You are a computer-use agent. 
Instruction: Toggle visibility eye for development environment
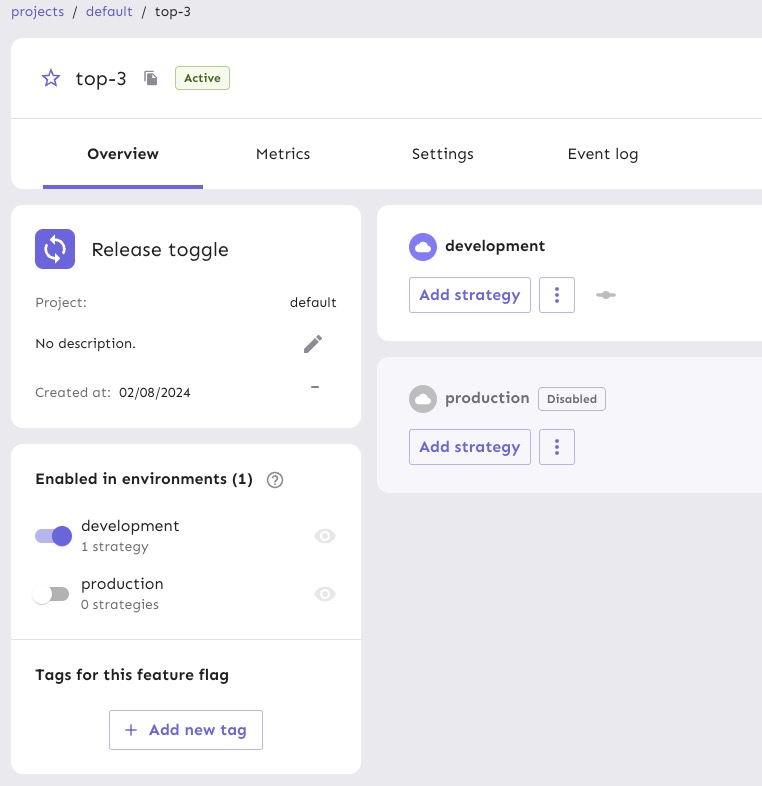325,536
